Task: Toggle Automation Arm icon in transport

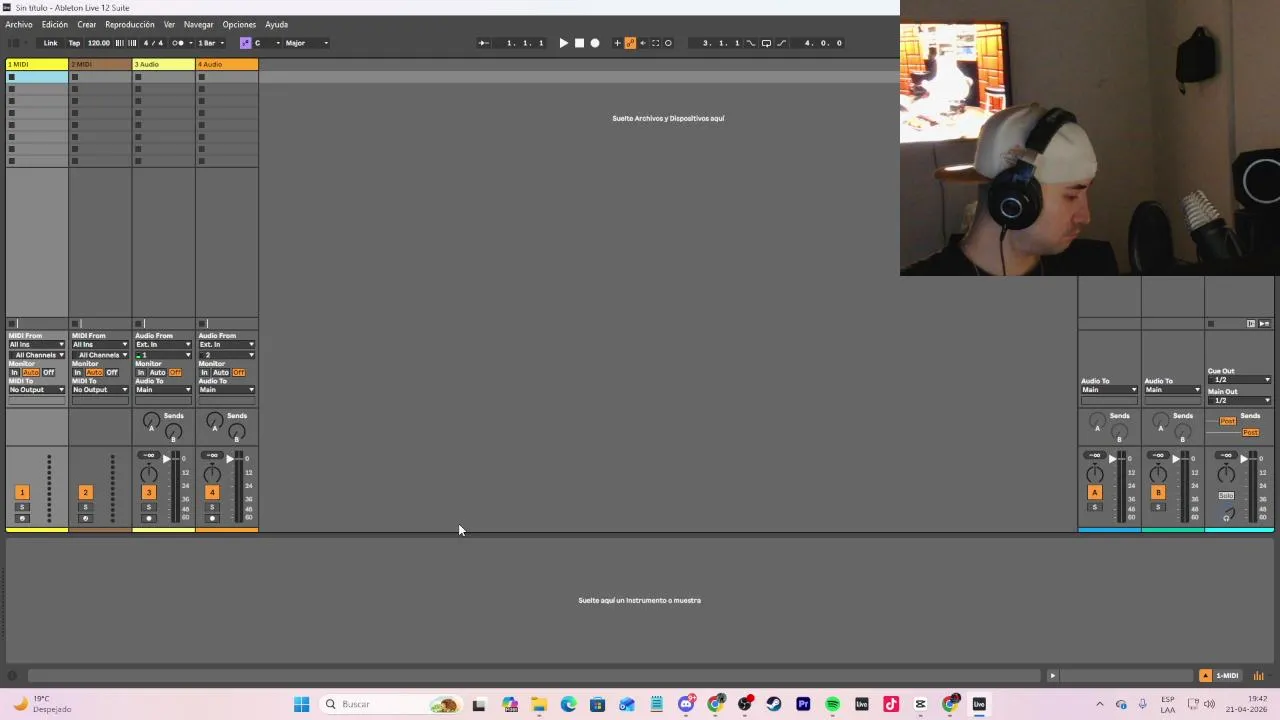Action: click(630, 43)
